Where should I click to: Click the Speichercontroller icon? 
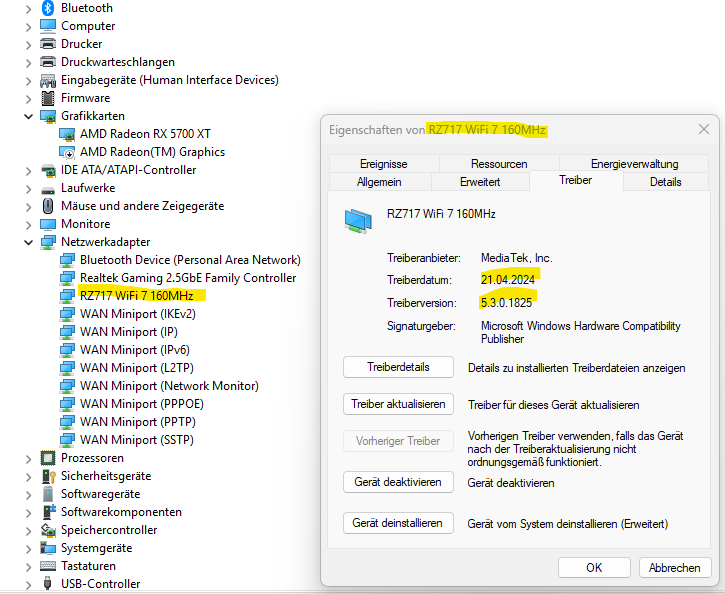48,530
